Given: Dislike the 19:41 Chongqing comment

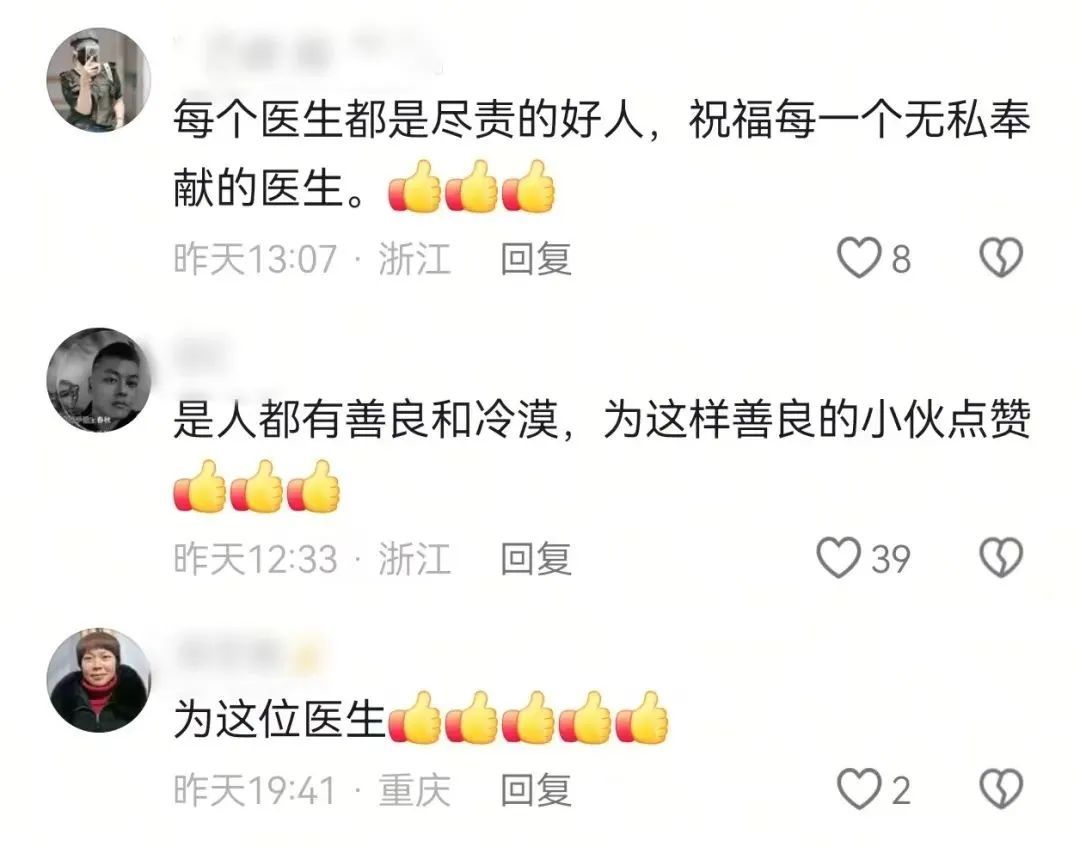Looking at the screenshot, I should [1001, 789].
